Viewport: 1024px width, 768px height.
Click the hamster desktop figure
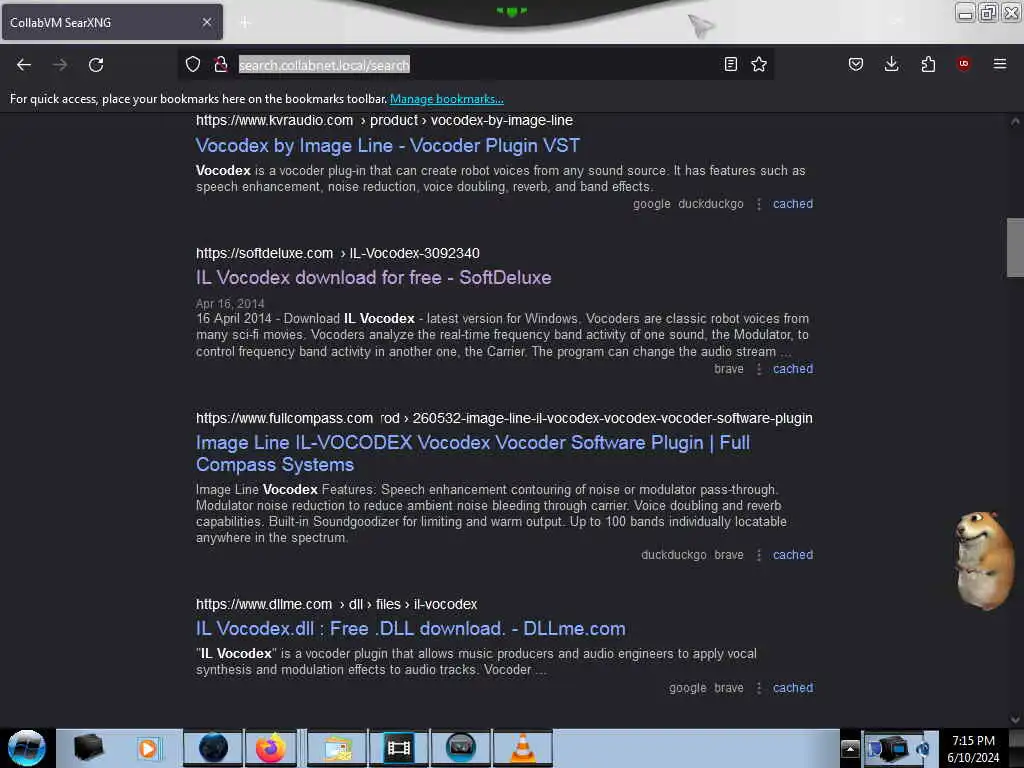[985, 561]
